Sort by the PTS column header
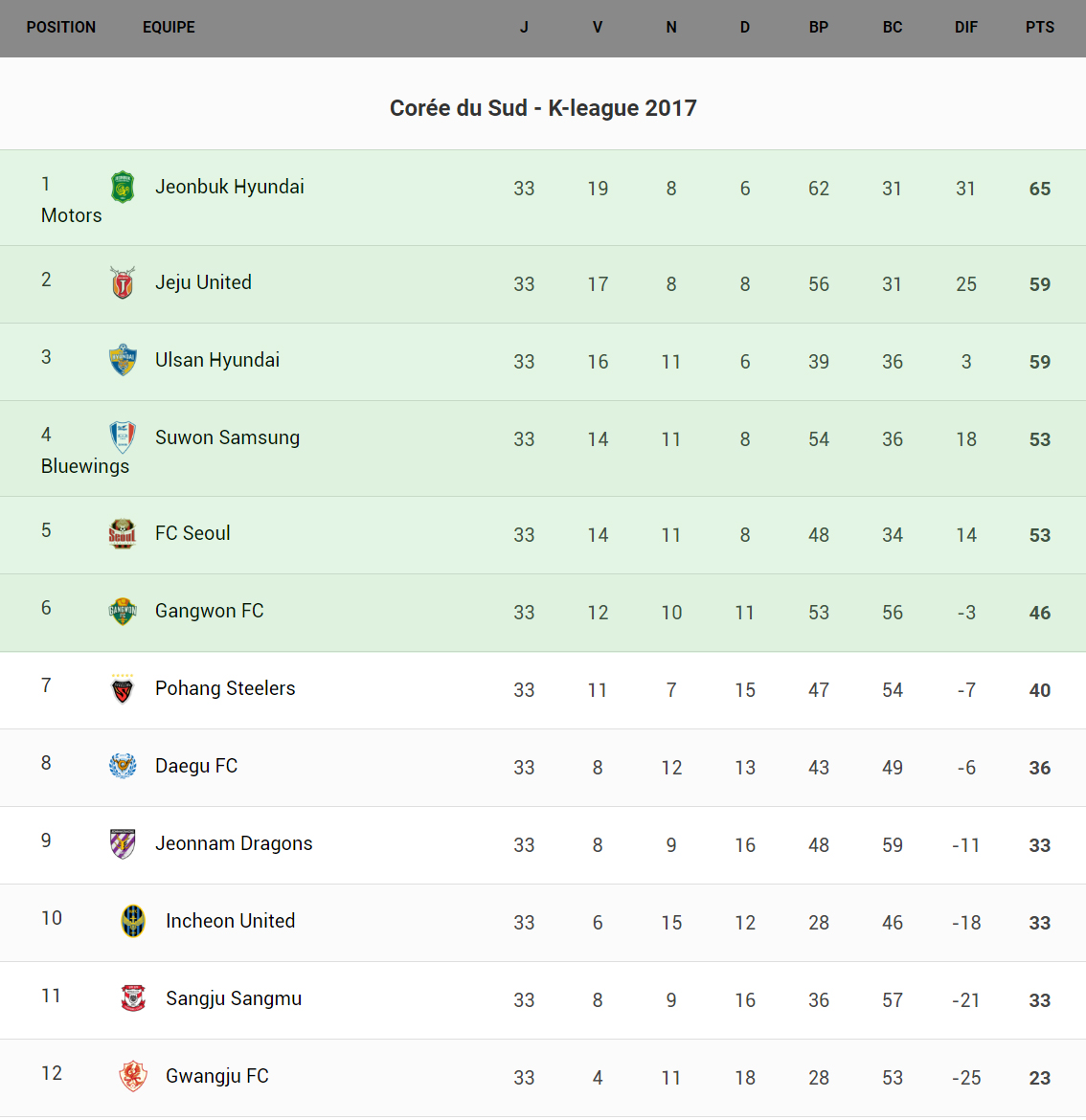 point(1039,28)
